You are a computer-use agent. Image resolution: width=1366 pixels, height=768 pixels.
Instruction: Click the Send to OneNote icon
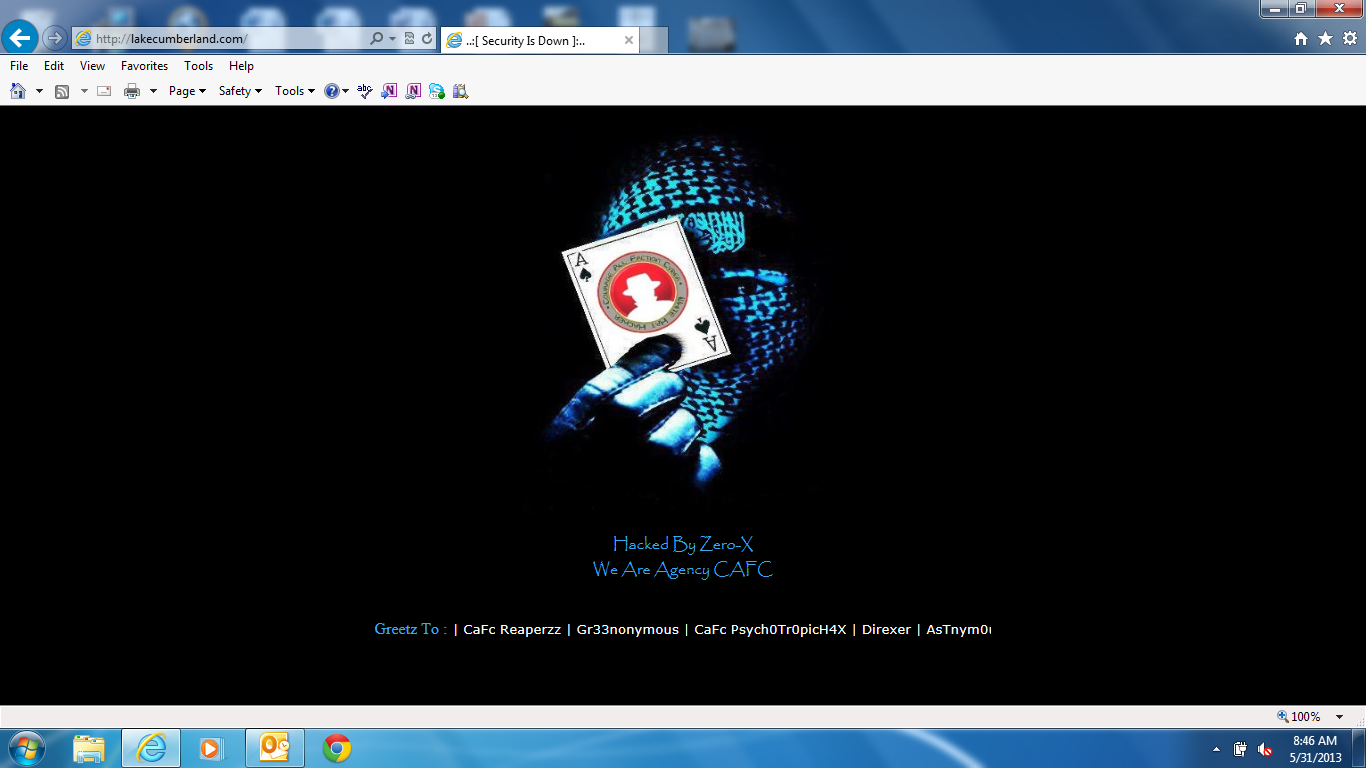tap(389, 91)
